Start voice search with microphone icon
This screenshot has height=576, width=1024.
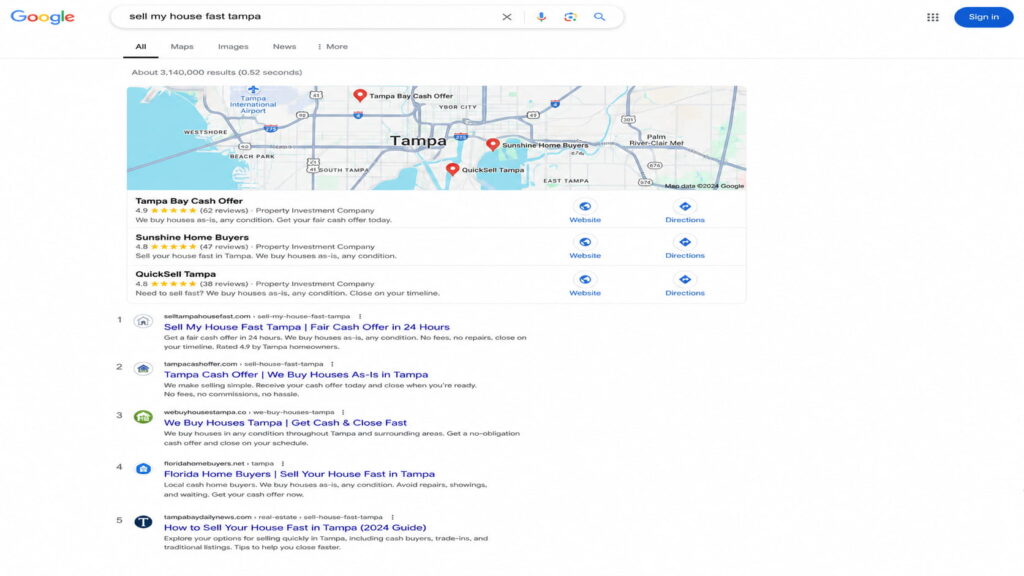(541, 17)
